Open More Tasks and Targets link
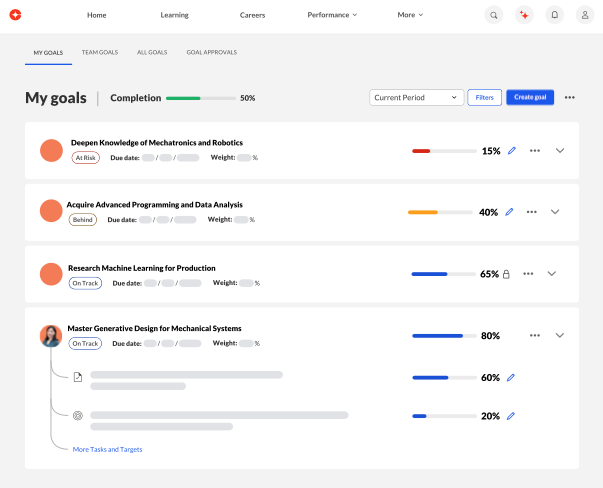603x488 pixels. (107, 450)
